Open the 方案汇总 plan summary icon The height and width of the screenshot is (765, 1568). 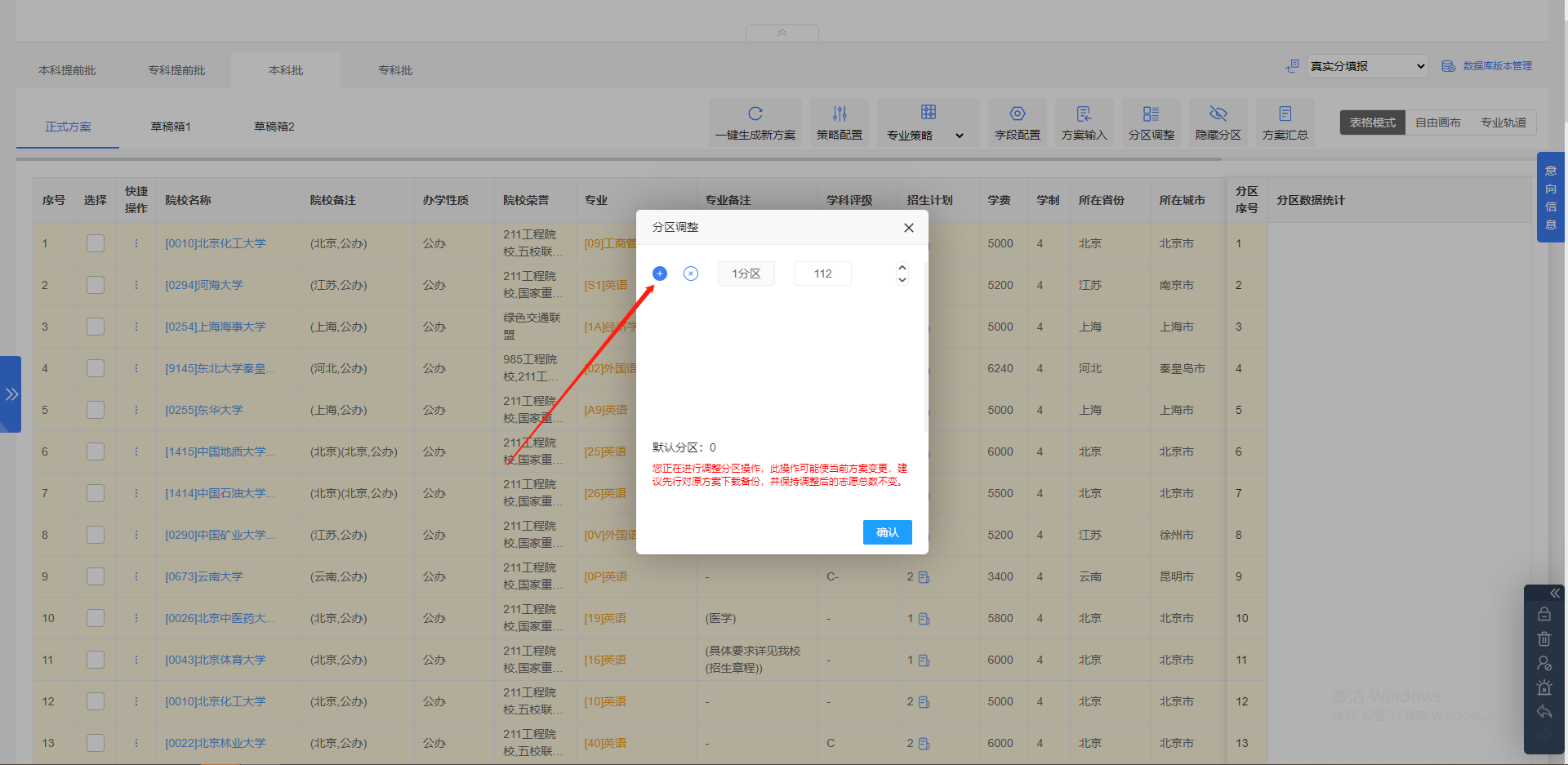(1284, 113)
